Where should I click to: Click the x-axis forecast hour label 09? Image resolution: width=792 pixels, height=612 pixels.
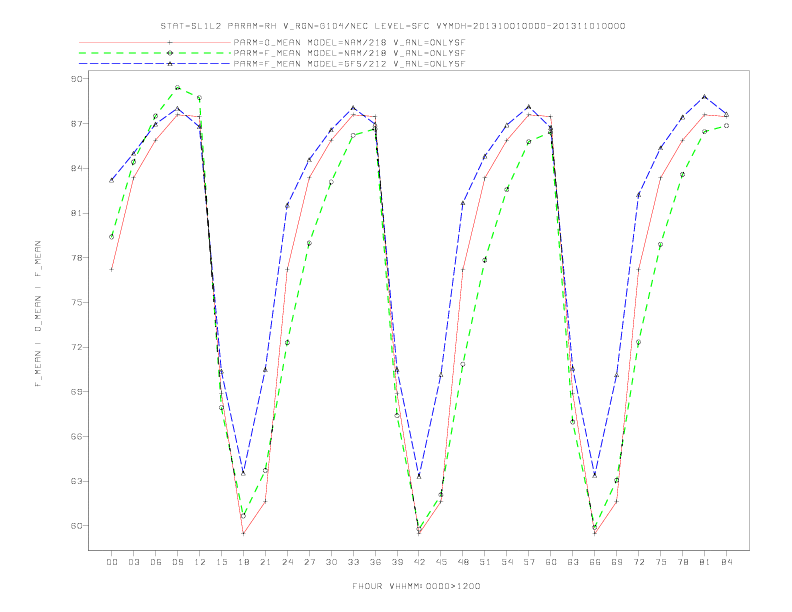[x=178, y=562]
